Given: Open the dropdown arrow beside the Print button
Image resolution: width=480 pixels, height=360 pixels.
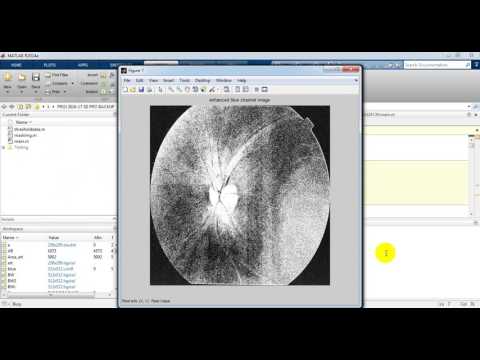Looking at the screenshot, I should pos(65,91).
